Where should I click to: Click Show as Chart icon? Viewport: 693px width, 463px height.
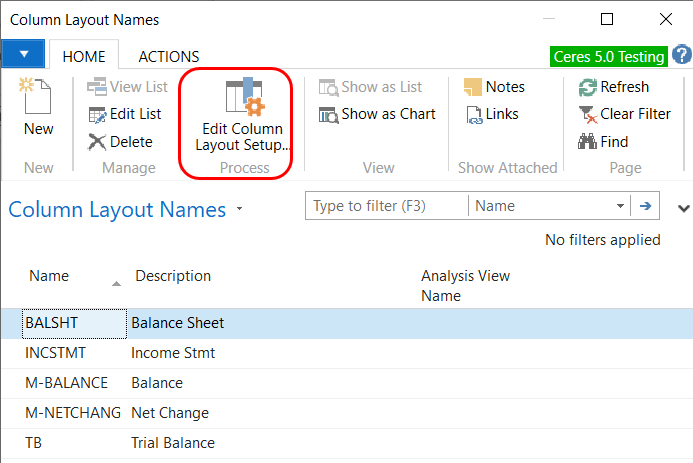point(328,114)
